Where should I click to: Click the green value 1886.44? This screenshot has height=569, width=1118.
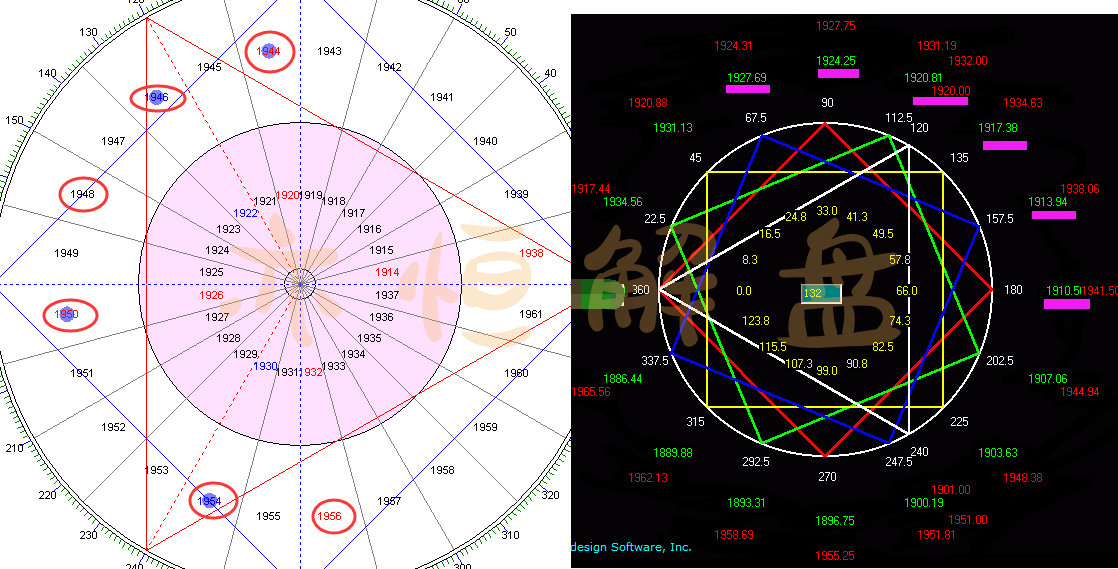click(623, 379)
